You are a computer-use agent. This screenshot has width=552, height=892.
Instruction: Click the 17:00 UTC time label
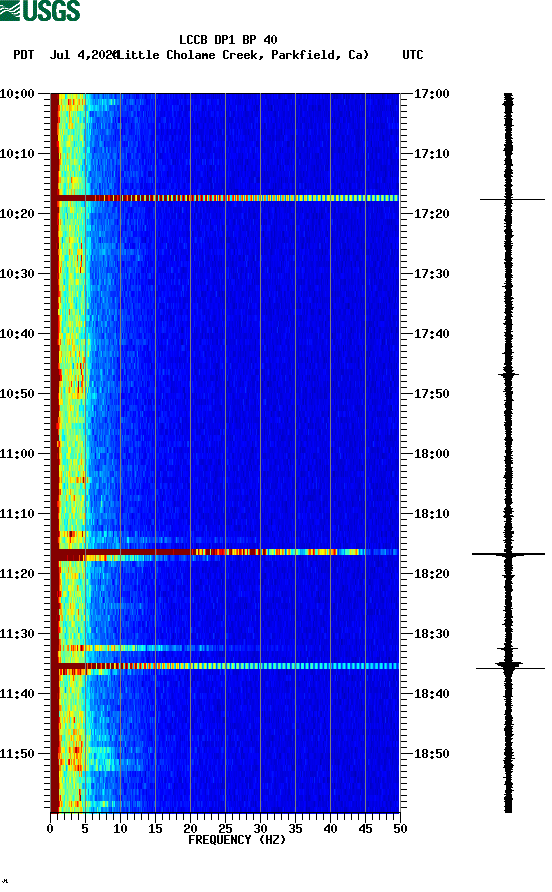(431, 93)
